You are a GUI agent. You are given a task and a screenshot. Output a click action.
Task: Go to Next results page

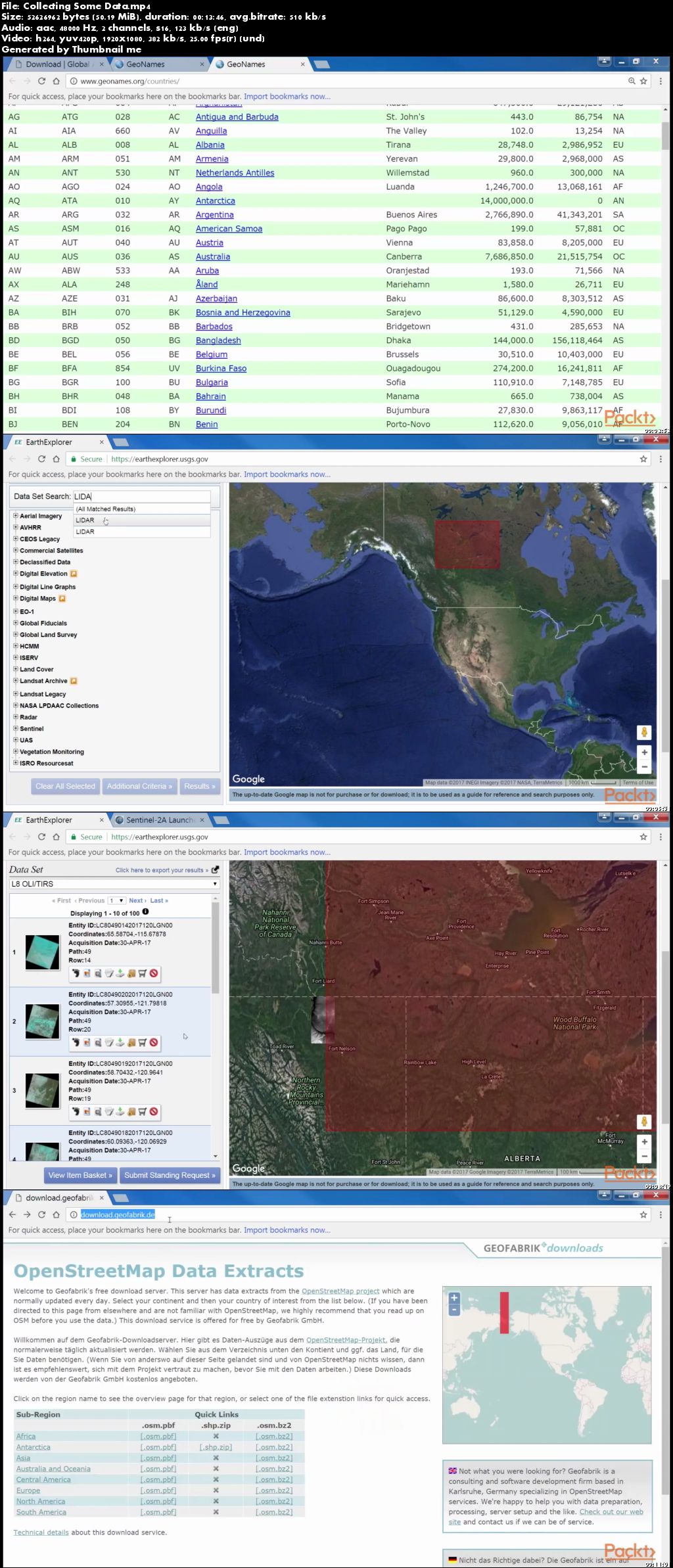coord(137,900)
